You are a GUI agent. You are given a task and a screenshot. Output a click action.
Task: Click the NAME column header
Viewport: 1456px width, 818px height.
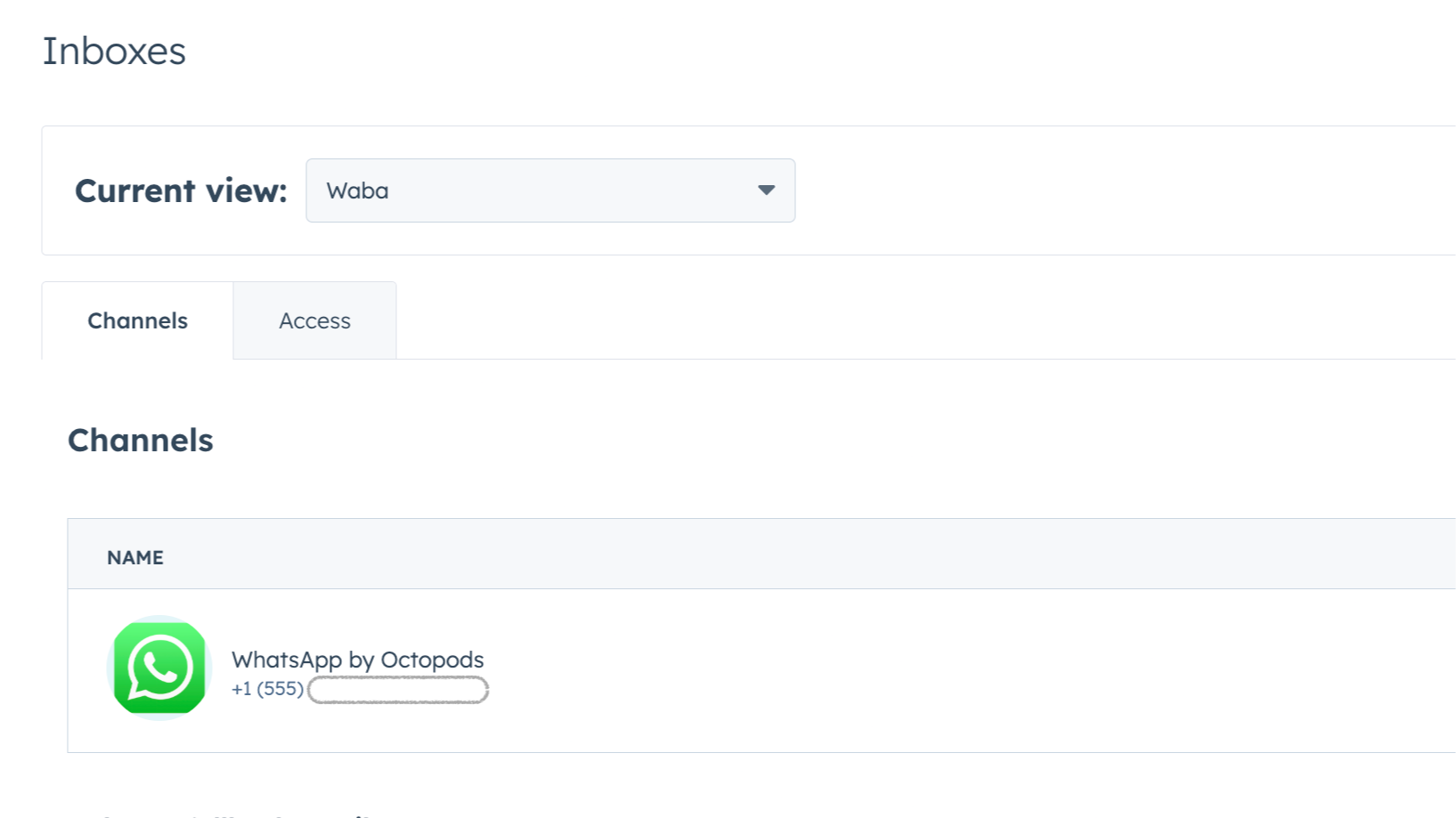(x=135, y=556)
